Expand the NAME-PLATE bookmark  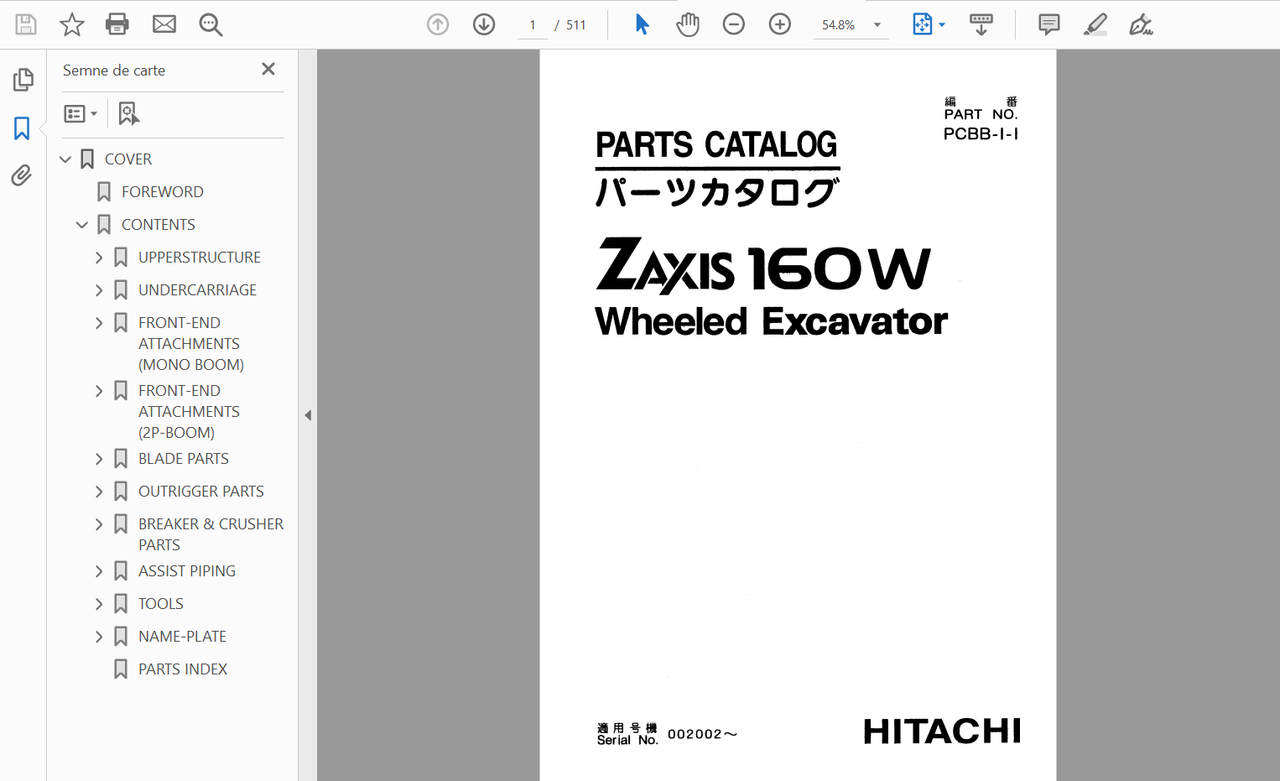(99, 636)
